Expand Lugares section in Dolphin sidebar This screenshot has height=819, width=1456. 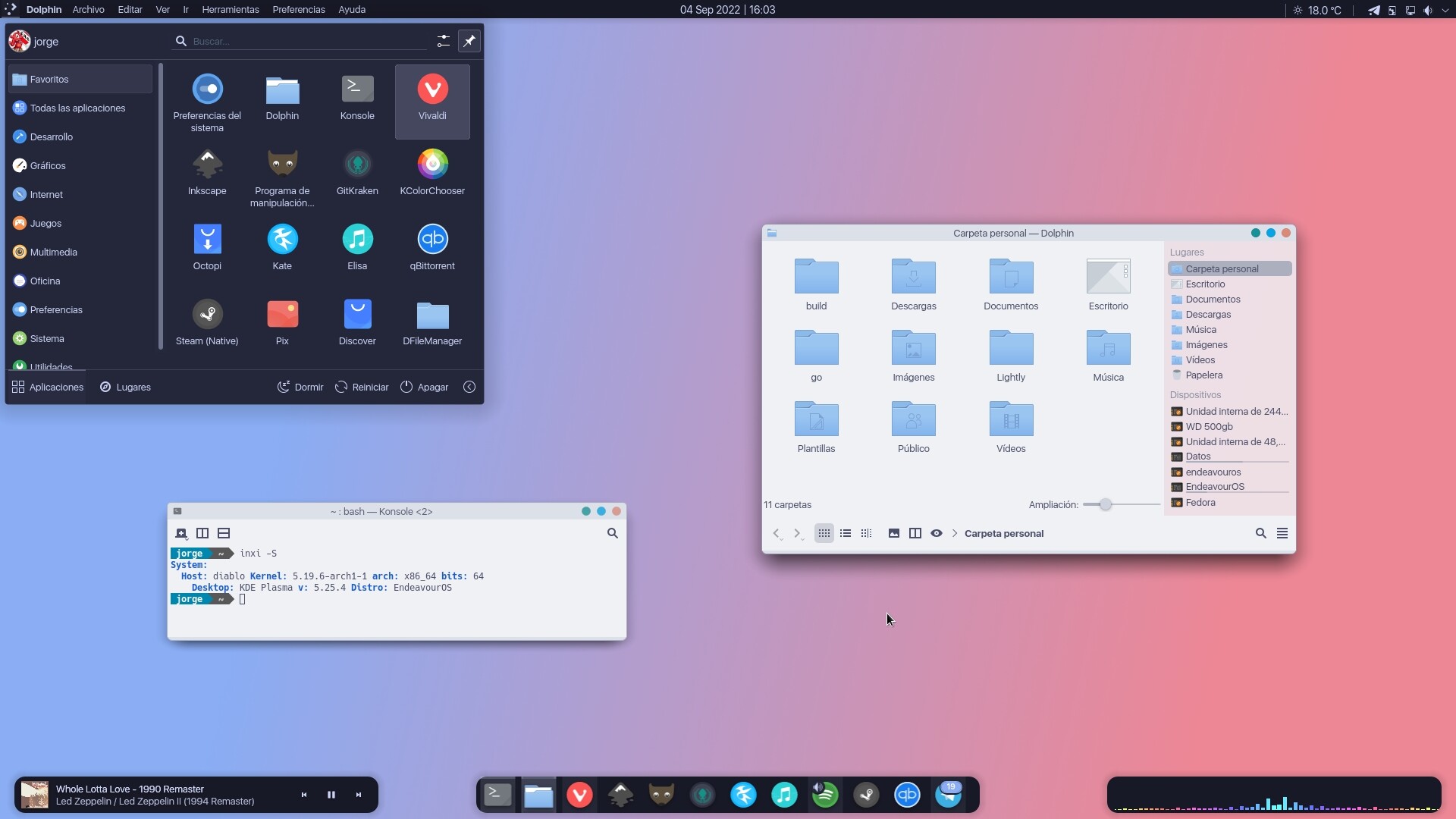[x=1187, y=252]
